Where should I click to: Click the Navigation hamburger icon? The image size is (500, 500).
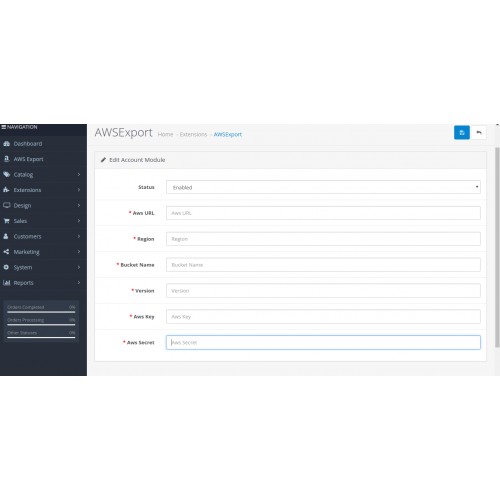(4, 127)
